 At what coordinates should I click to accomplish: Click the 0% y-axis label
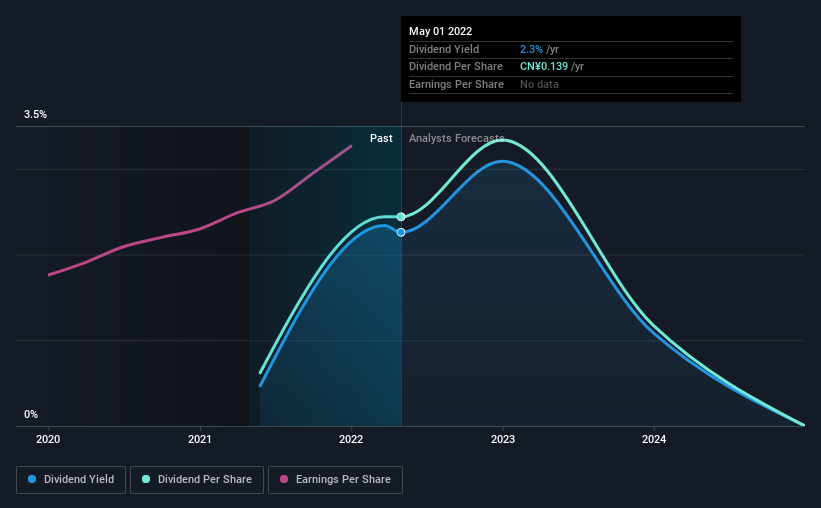tap(31, 415)
